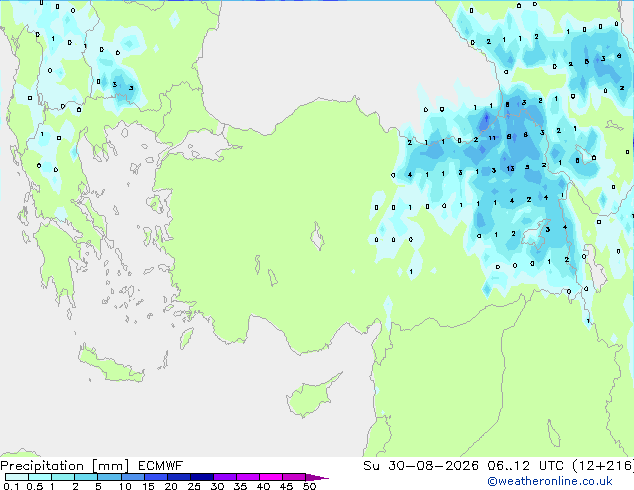This screenshot has width=634, height=490.
Task: Click the '45' legend scale label
Action: point(286,486)
